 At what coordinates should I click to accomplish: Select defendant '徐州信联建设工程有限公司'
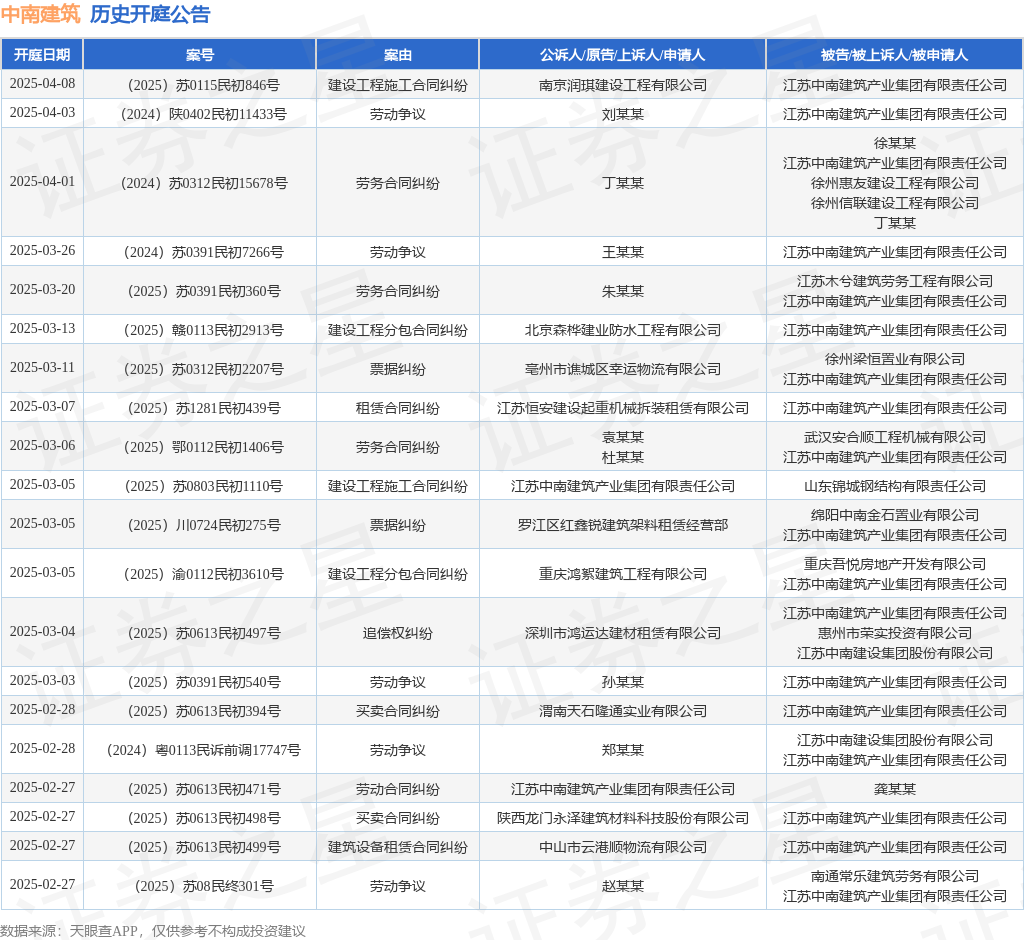(x=895, y=203)
